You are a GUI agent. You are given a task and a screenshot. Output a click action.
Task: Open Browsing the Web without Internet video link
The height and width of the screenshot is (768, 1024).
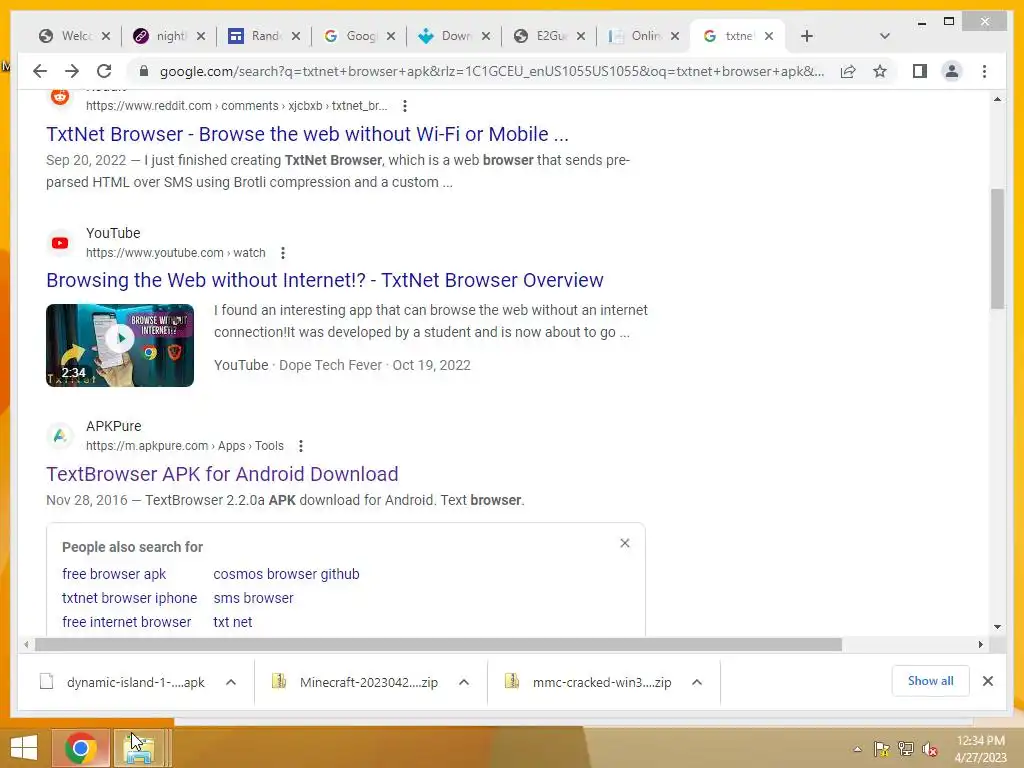tap(325, 280)
